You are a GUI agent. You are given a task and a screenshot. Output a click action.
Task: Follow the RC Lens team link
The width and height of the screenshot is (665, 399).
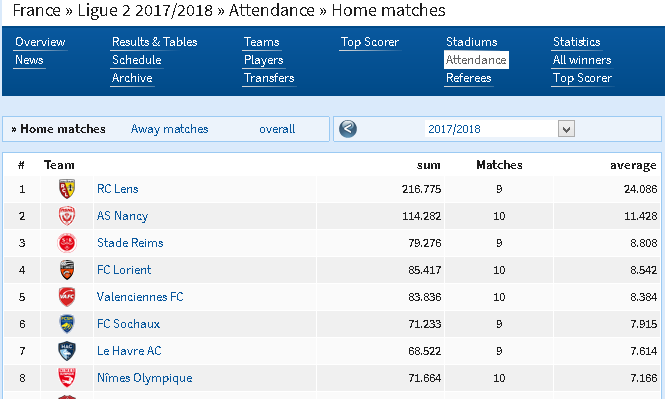(117, 189)
